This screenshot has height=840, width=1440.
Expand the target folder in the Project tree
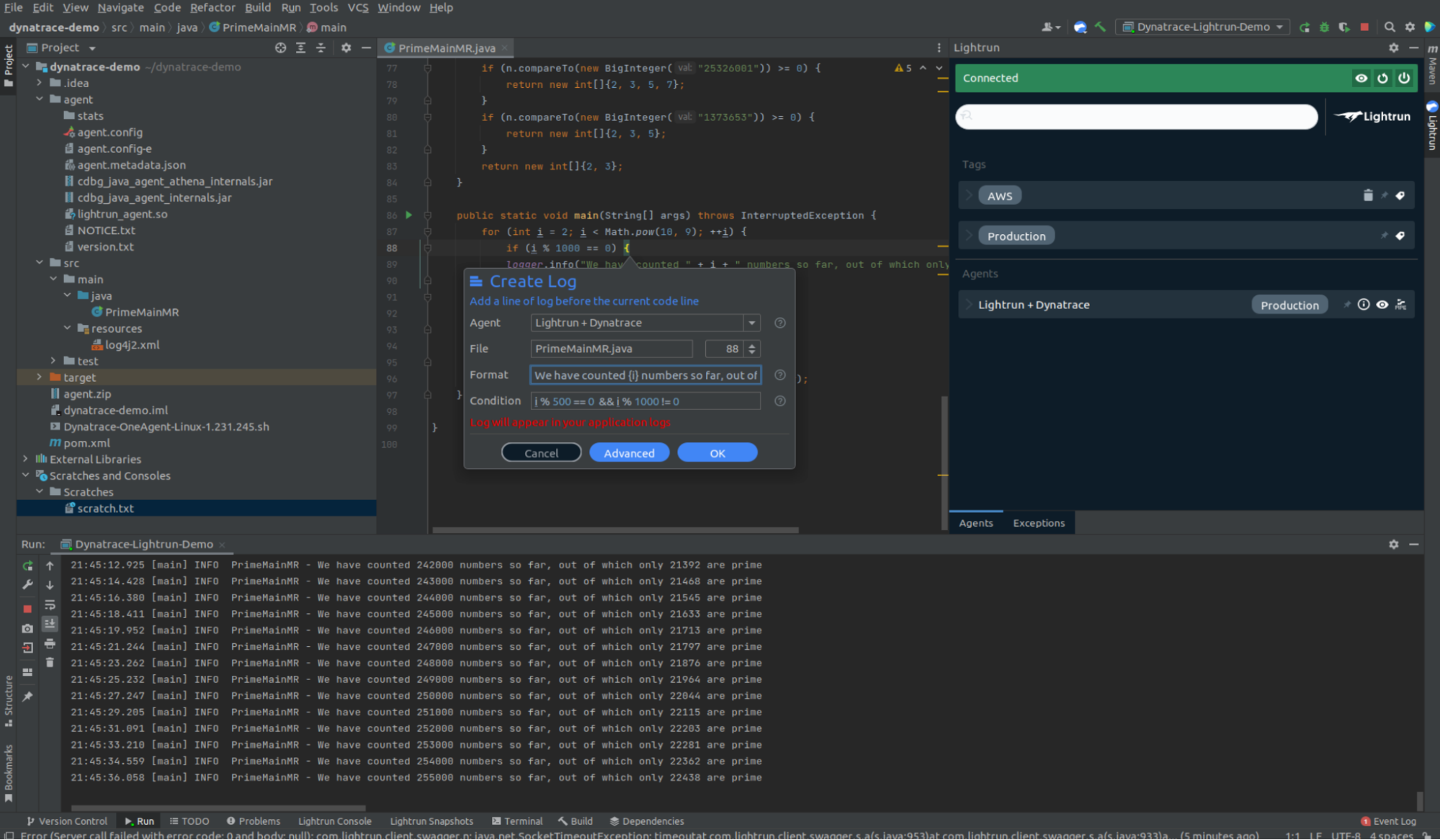(39, 377)
